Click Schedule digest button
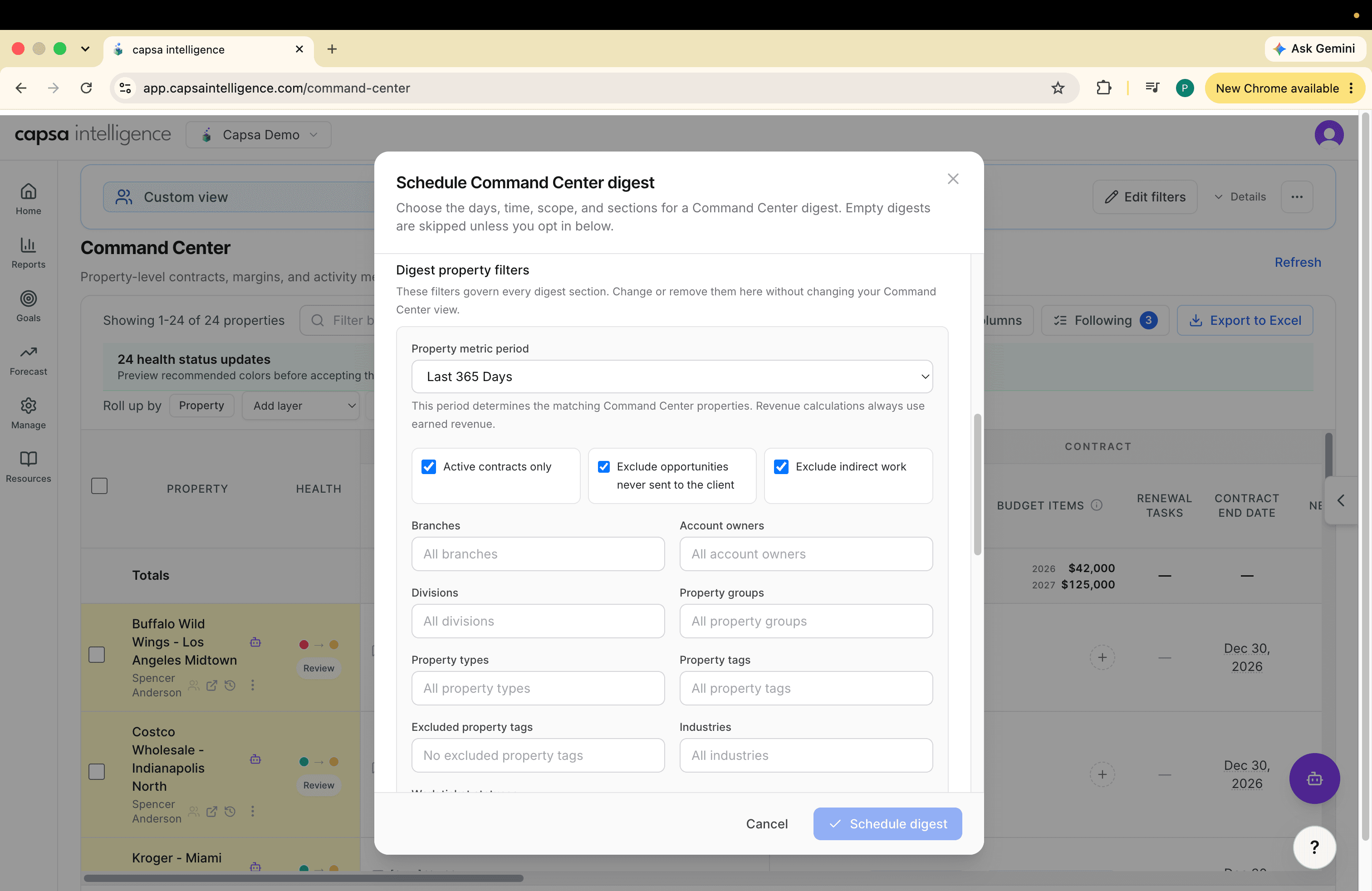This screenshot has width=1372, height=891. (x=887, y=823)
